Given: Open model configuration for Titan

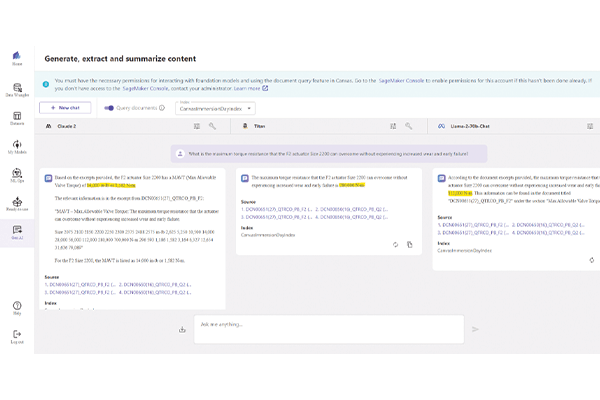Looking at the screenshot, I should click(x=393, y=126).
